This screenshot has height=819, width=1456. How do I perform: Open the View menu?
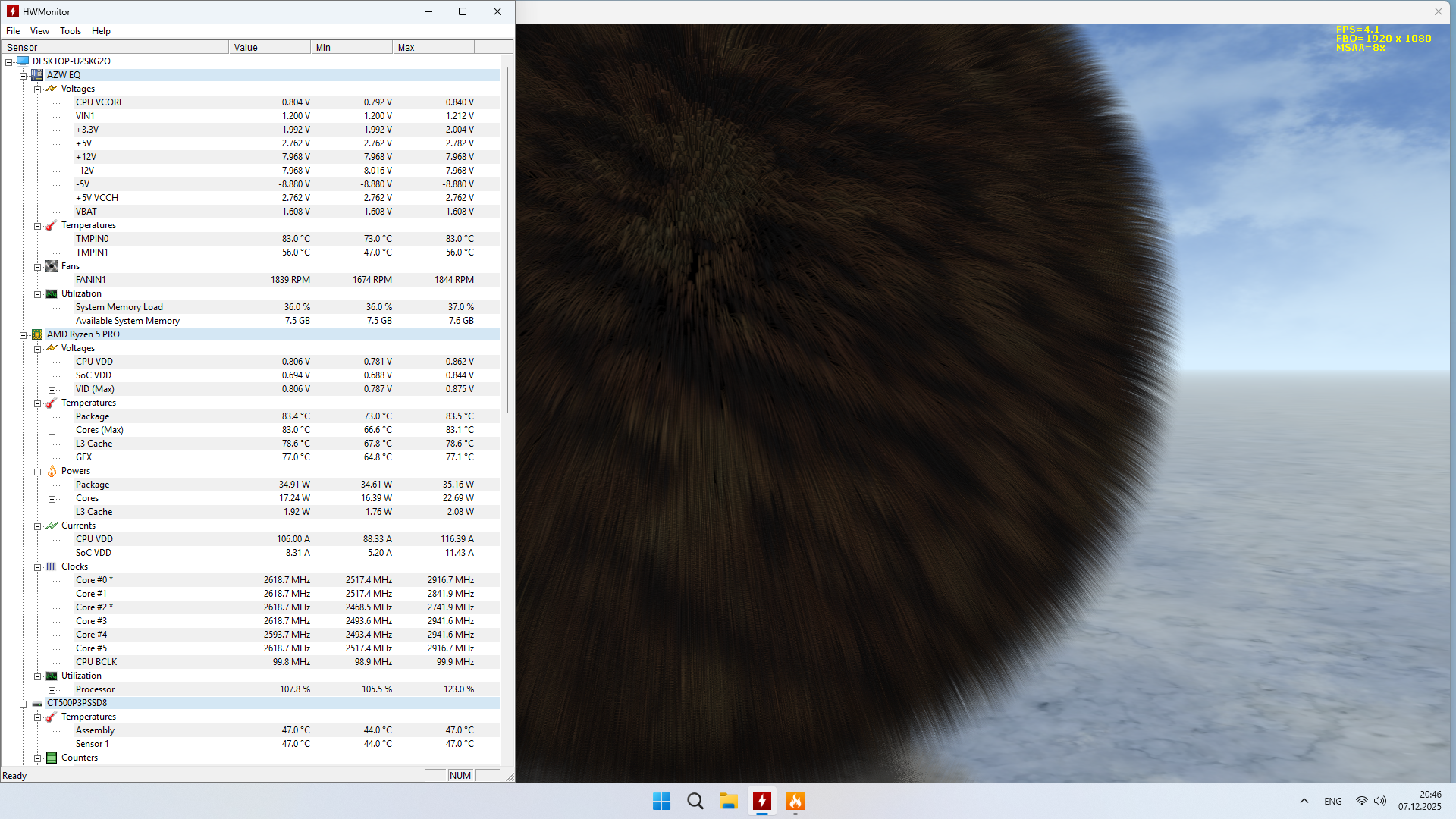(39, 31)
